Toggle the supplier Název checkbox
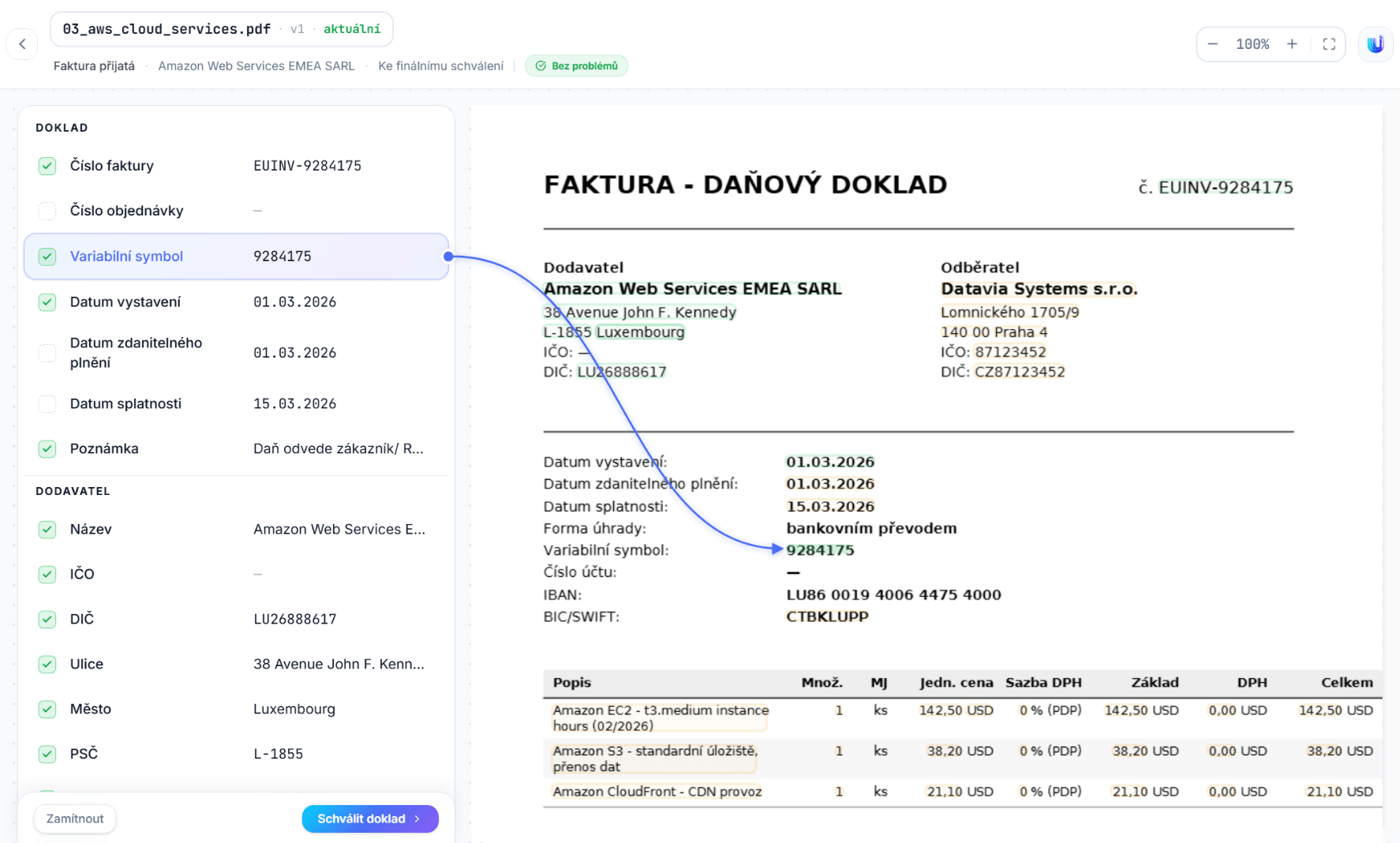The height and width of the screenshot is (843, 1400). coord(47,530)
